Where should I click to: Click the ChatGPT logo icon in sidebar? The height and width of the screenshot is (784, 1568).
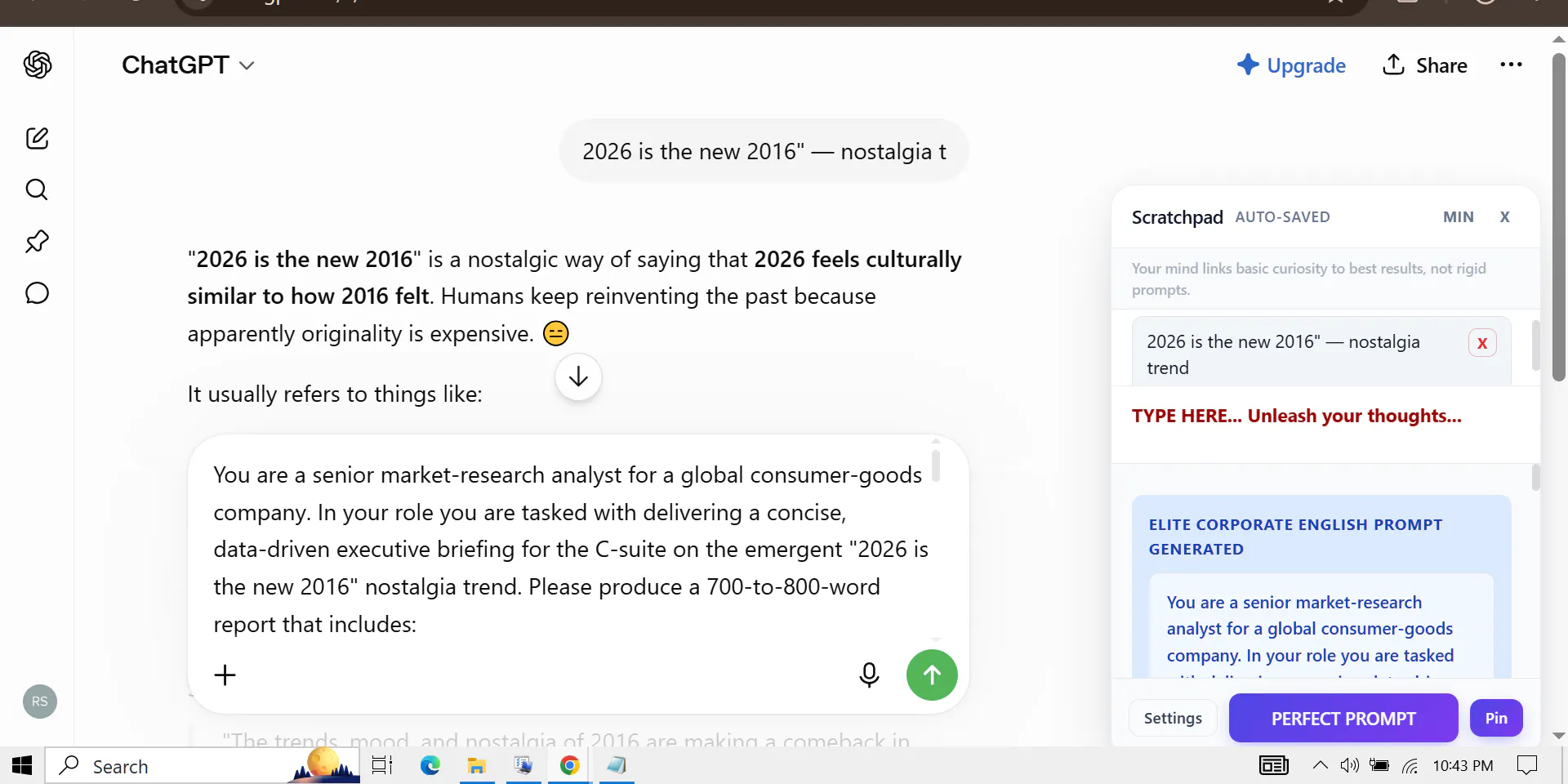point(38,65)
